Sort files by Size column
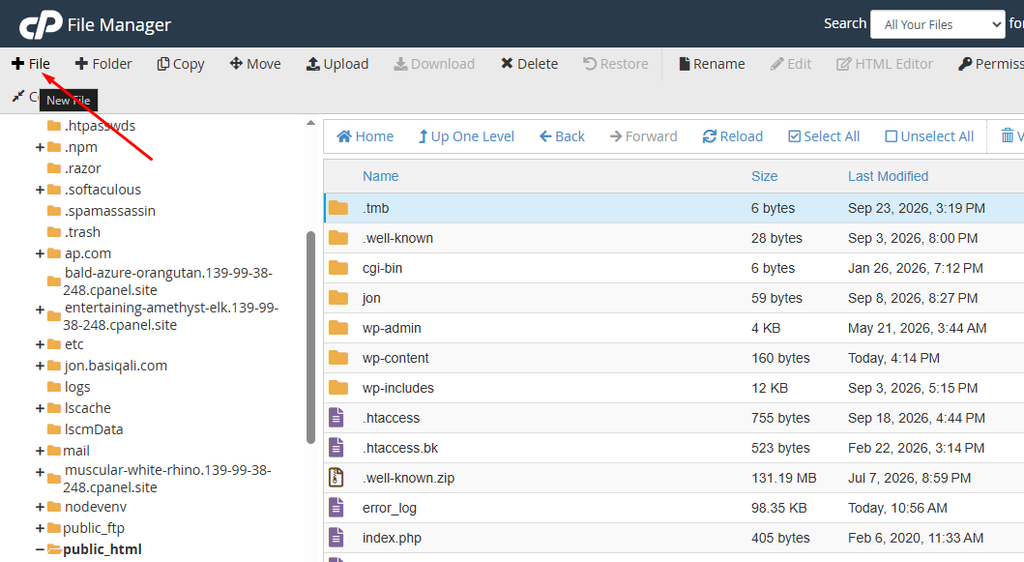 [x=764, y=176]
